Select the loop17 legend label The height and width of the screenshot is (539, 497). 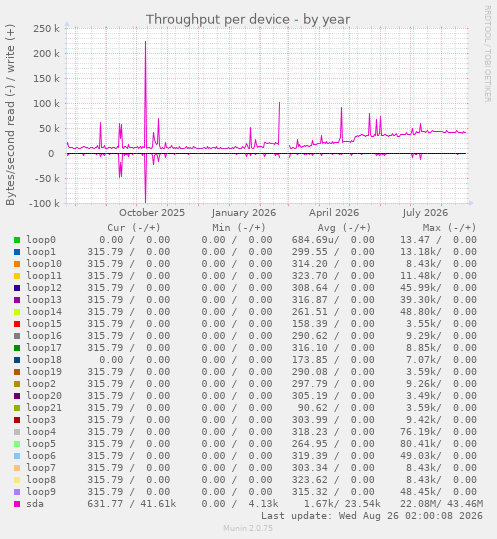[44, 348]
